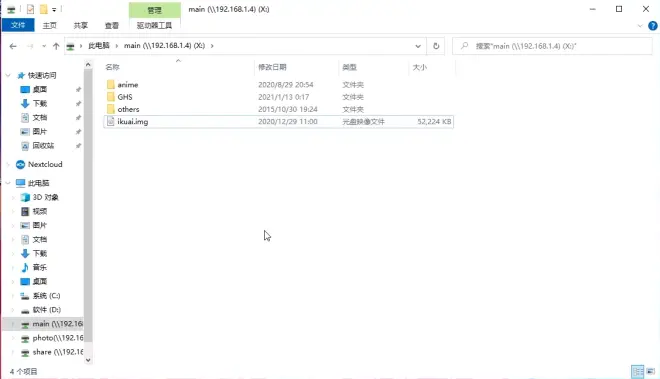
Task: Open the Explorer help icon
Action: pyautogui.click(x=653, y=26)
